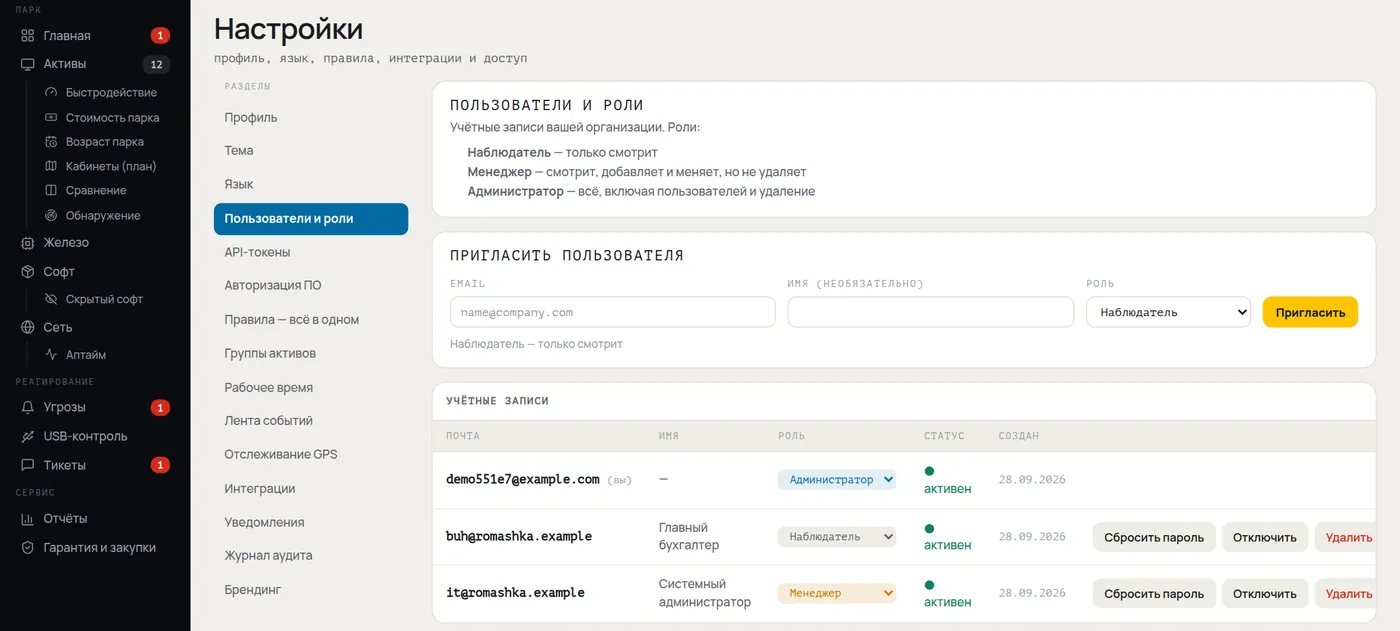Click the Аптайм pulse icon
Screen dimensions: 1400x631
[x=52, y=354]
